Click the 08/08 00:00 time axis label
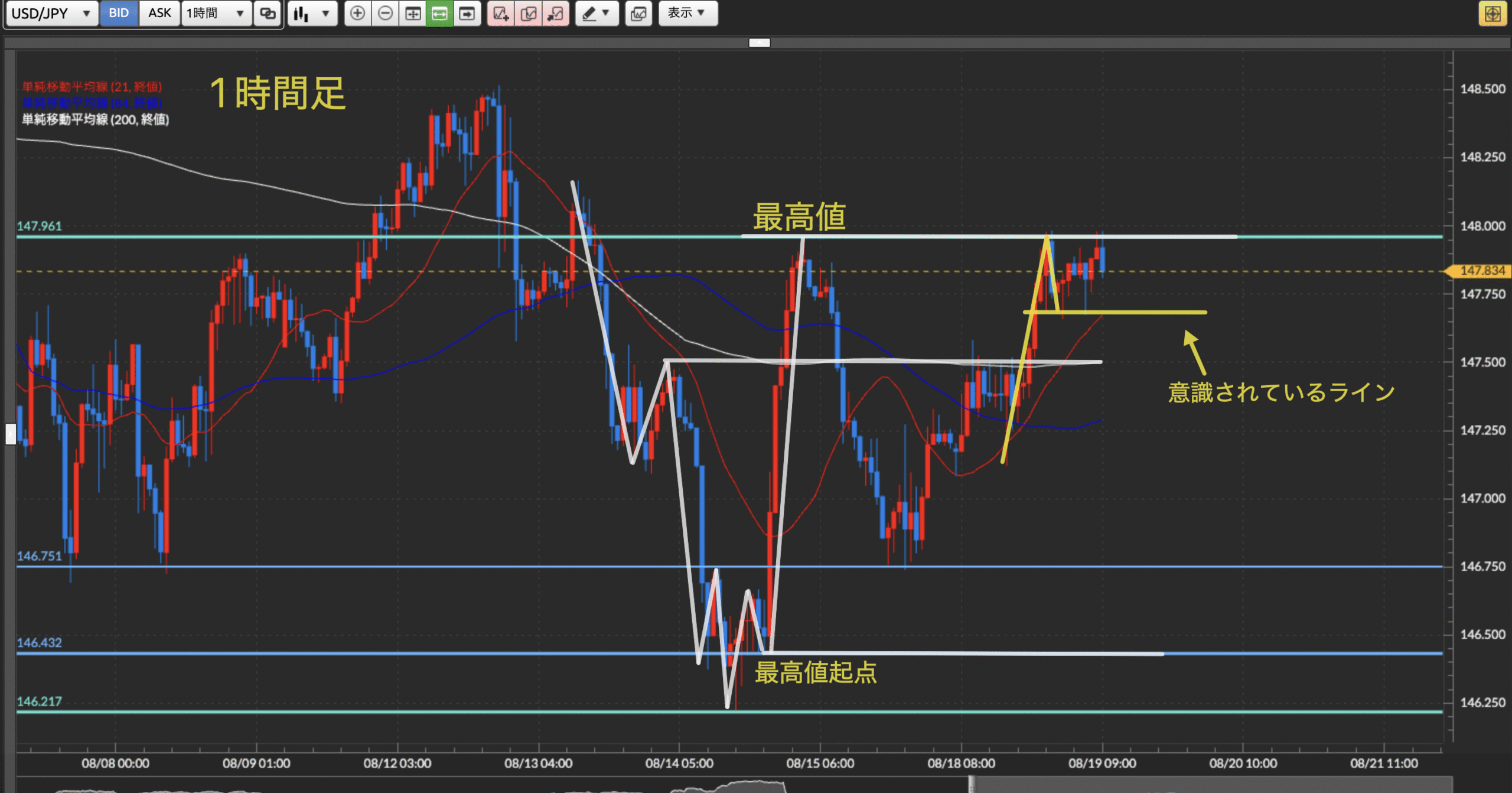This screenshot has width=1512, height=793. coord(115,763)
